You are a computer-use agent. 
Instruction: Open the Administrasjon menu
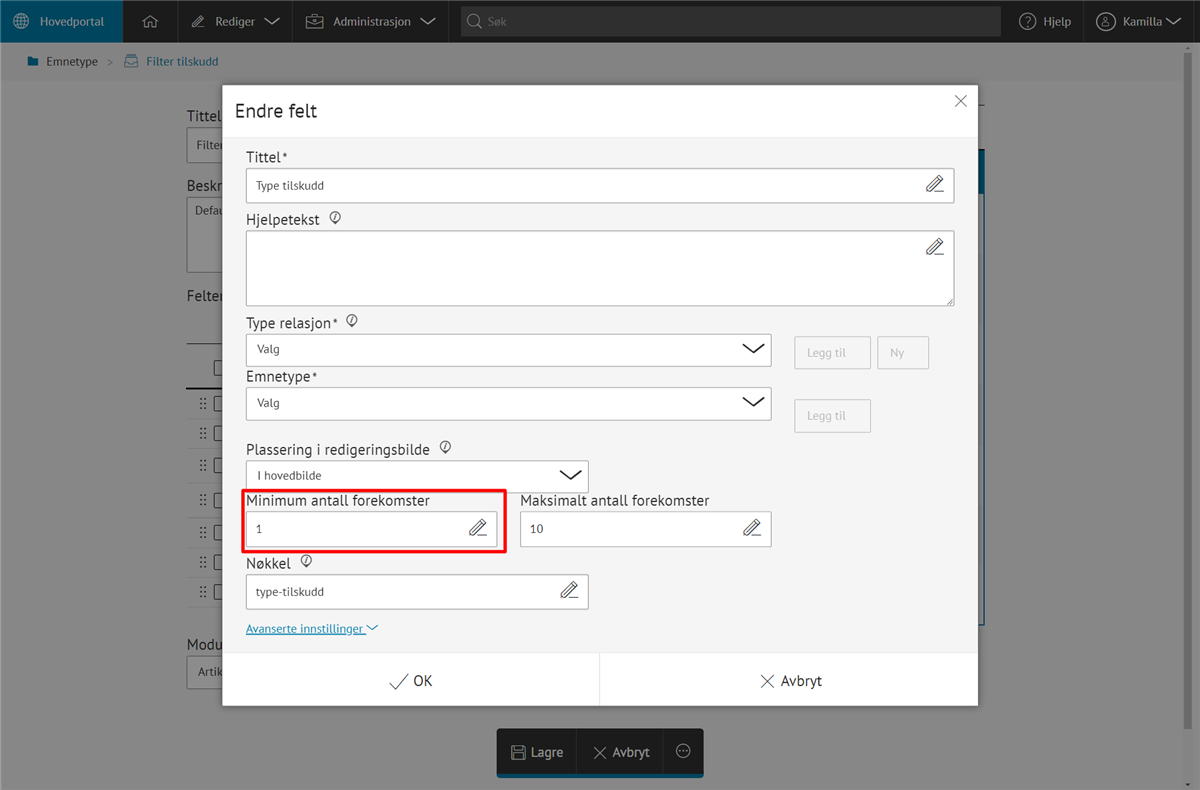click(x=371, y=21)
